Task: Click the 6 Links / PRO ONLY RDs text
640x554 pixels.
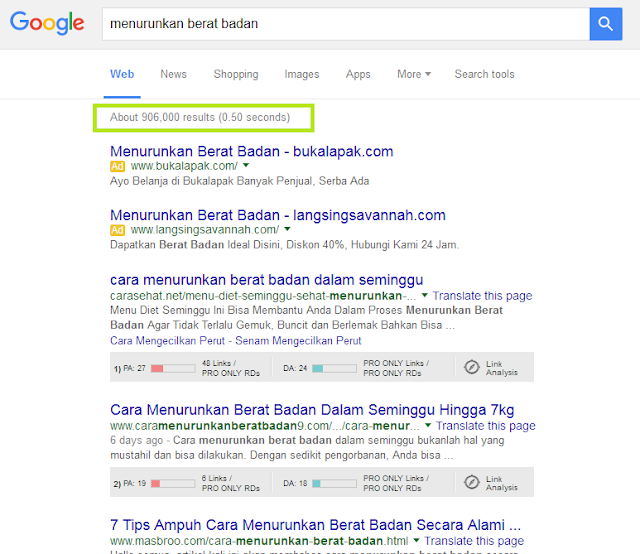Action: point(231,483)
